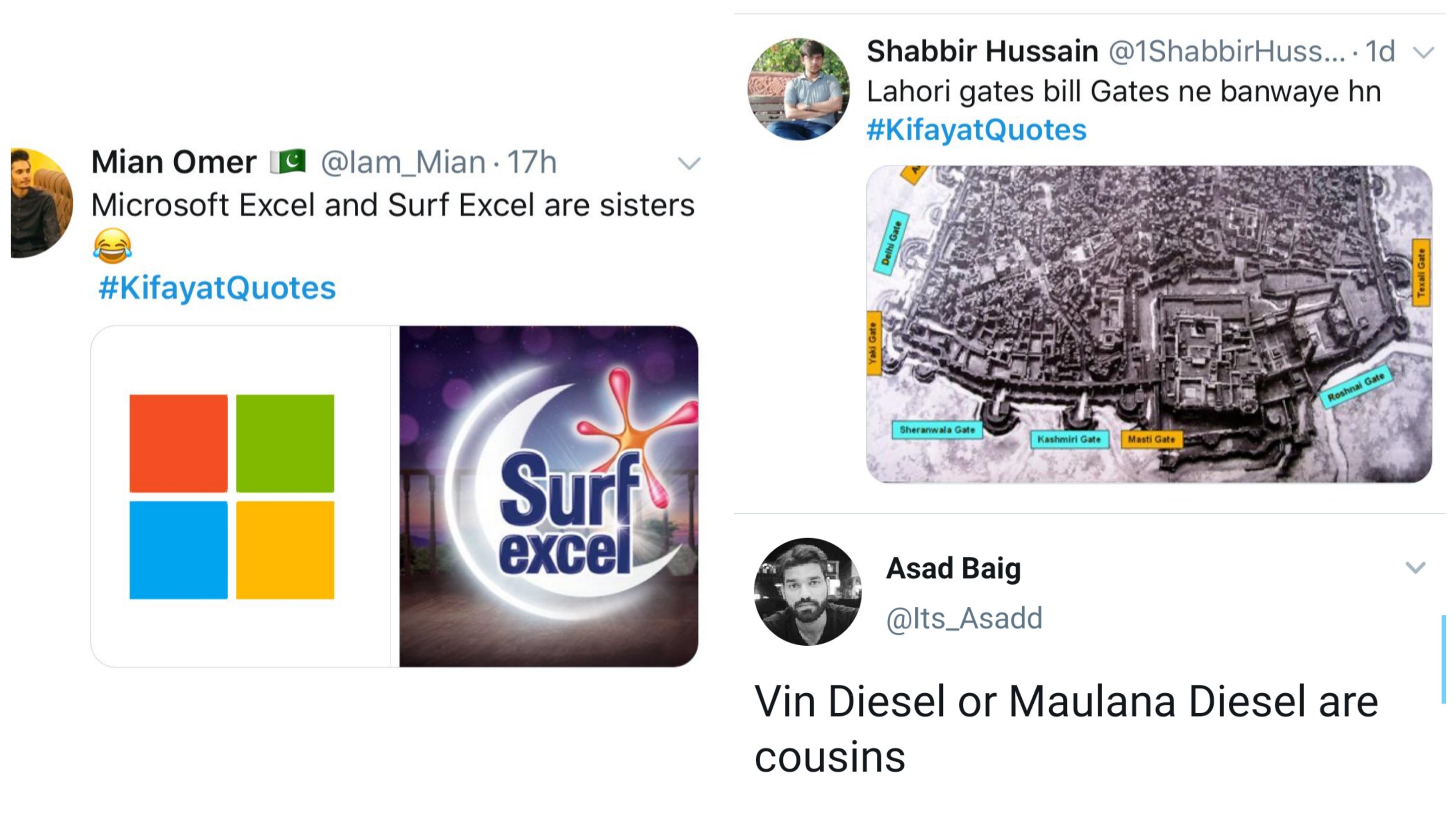Open the Surf Excel image
Viewport: 1456px width, 818px height.
coord(549,496)
